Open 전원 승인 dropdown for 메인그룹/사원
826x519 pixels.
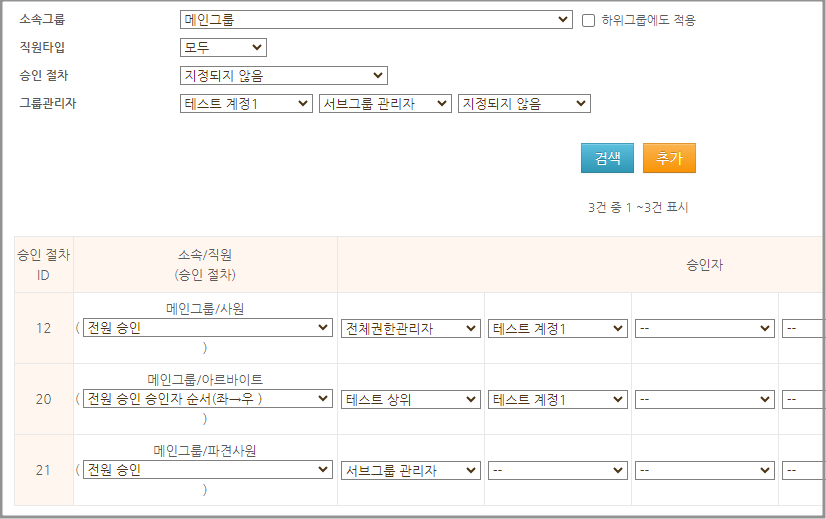click(207, 328)
